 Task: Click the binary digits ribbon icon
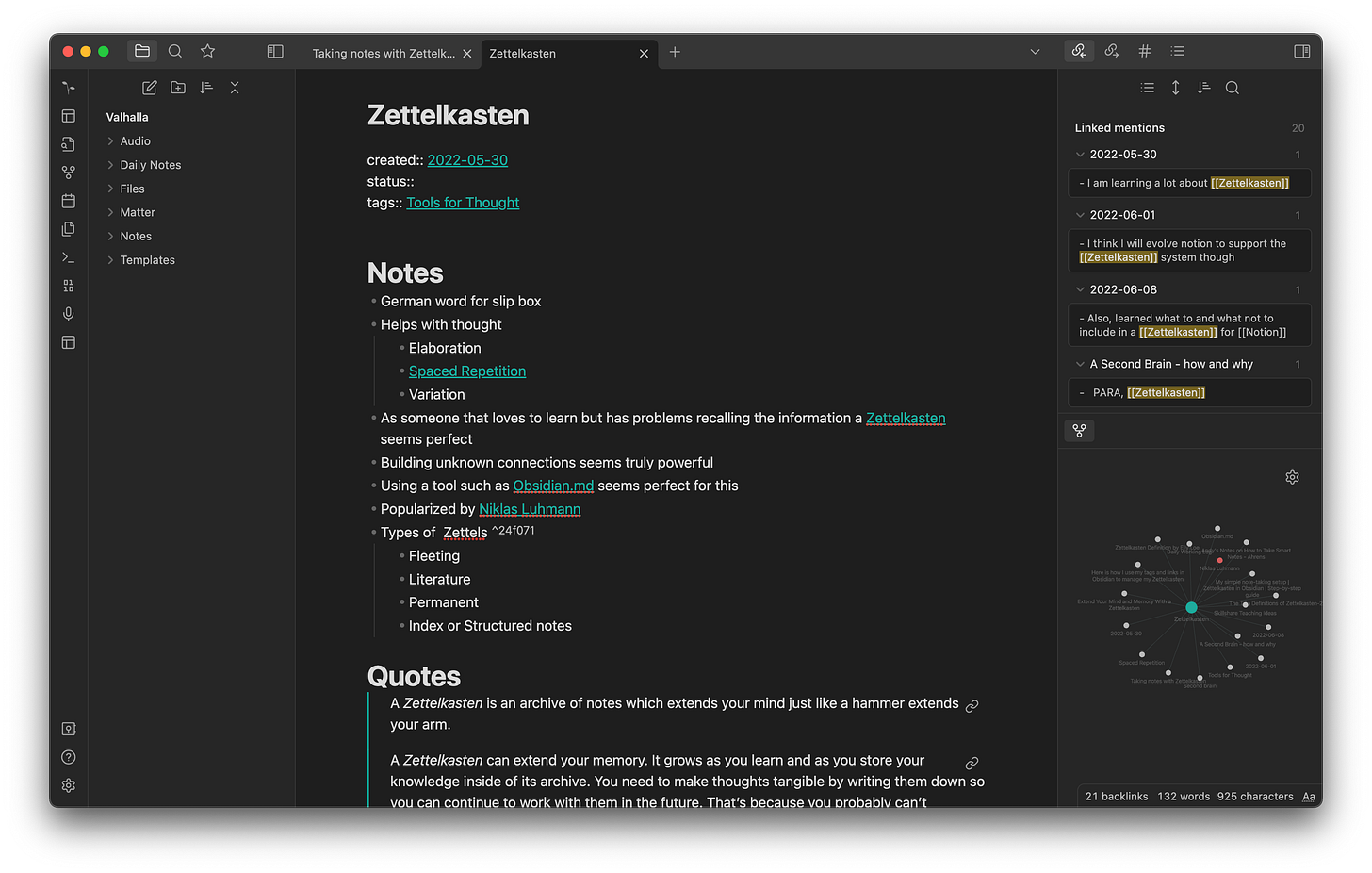69,286
